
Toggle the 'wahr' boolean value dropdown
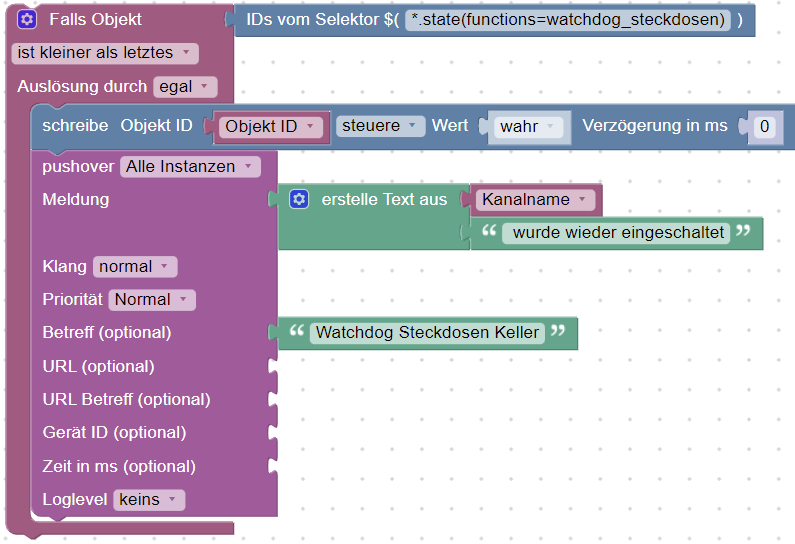point(526,127)
